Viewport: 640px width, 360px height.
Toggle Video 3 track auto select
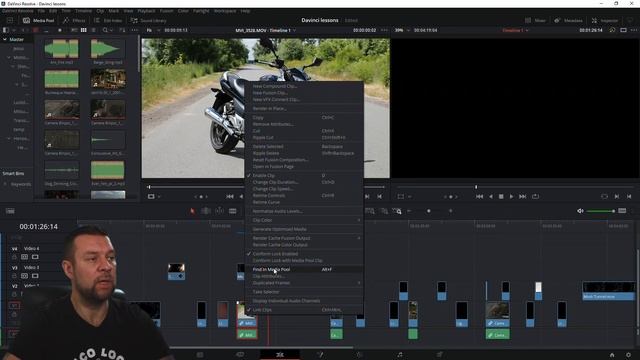tap(24, 276)
